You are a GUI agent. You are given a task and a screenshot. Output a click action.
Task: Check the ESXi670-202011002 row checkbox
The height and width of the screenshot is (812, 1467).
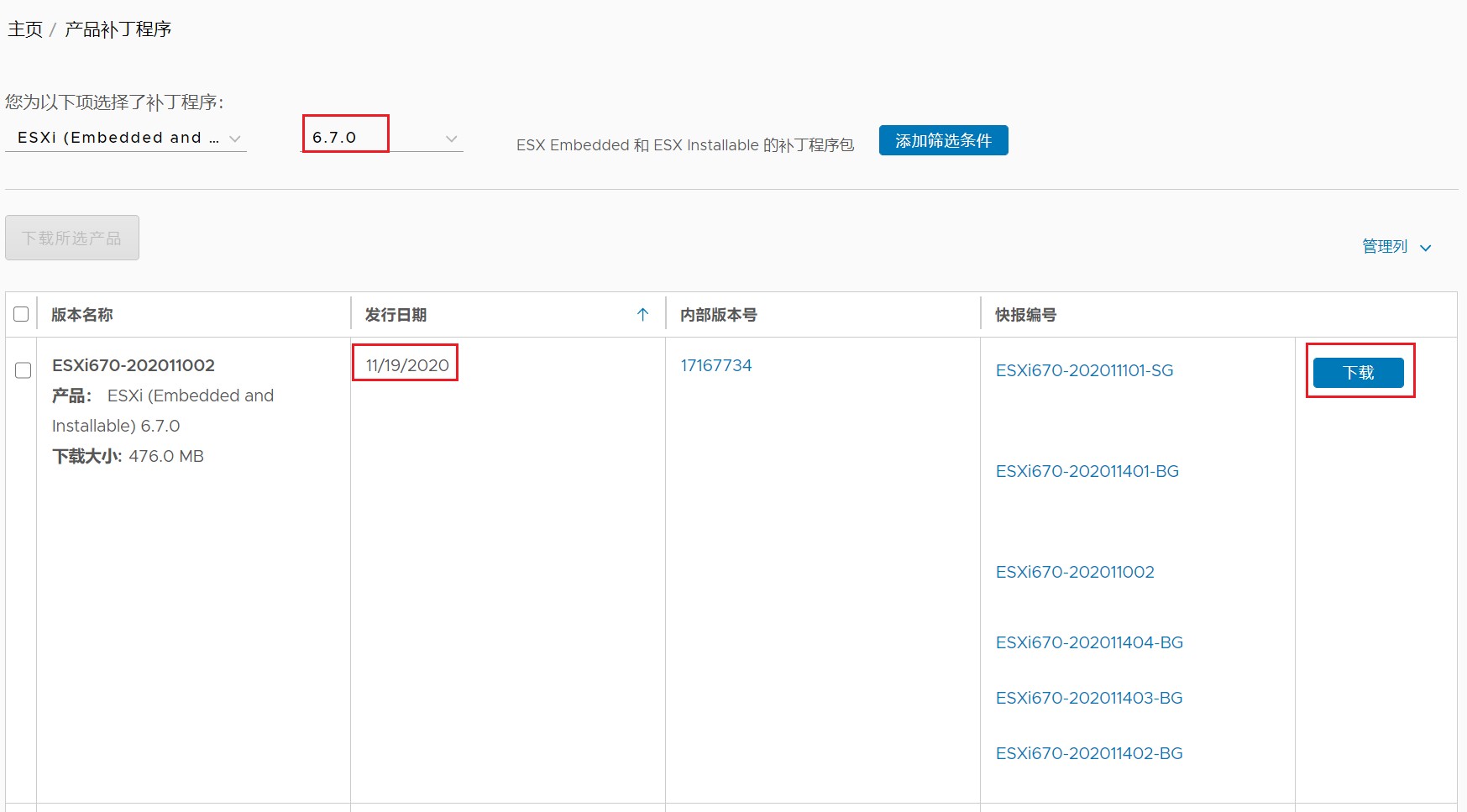(x=24, y=370)
